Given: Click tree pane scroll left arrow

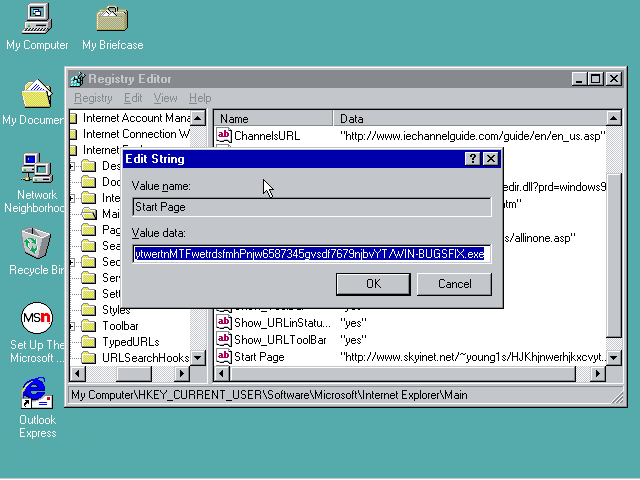Looking at the screenshot, I should click(x=78, y=373).
